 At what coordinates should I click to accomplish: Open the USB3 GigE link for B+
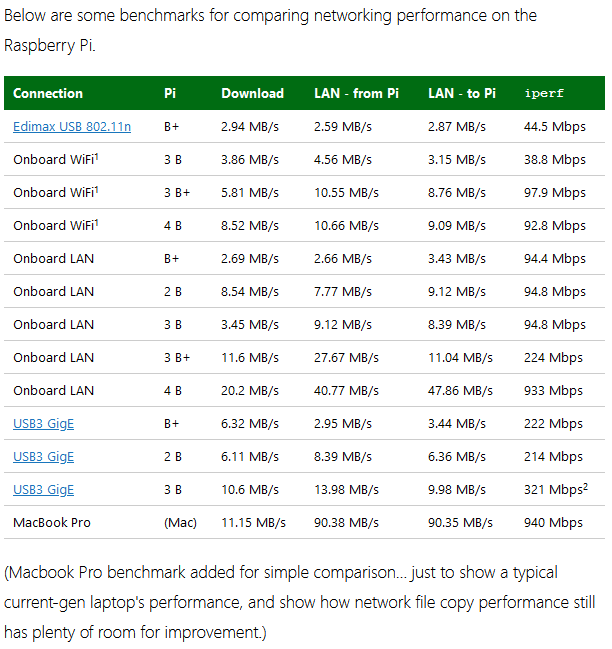coord(43,424)
